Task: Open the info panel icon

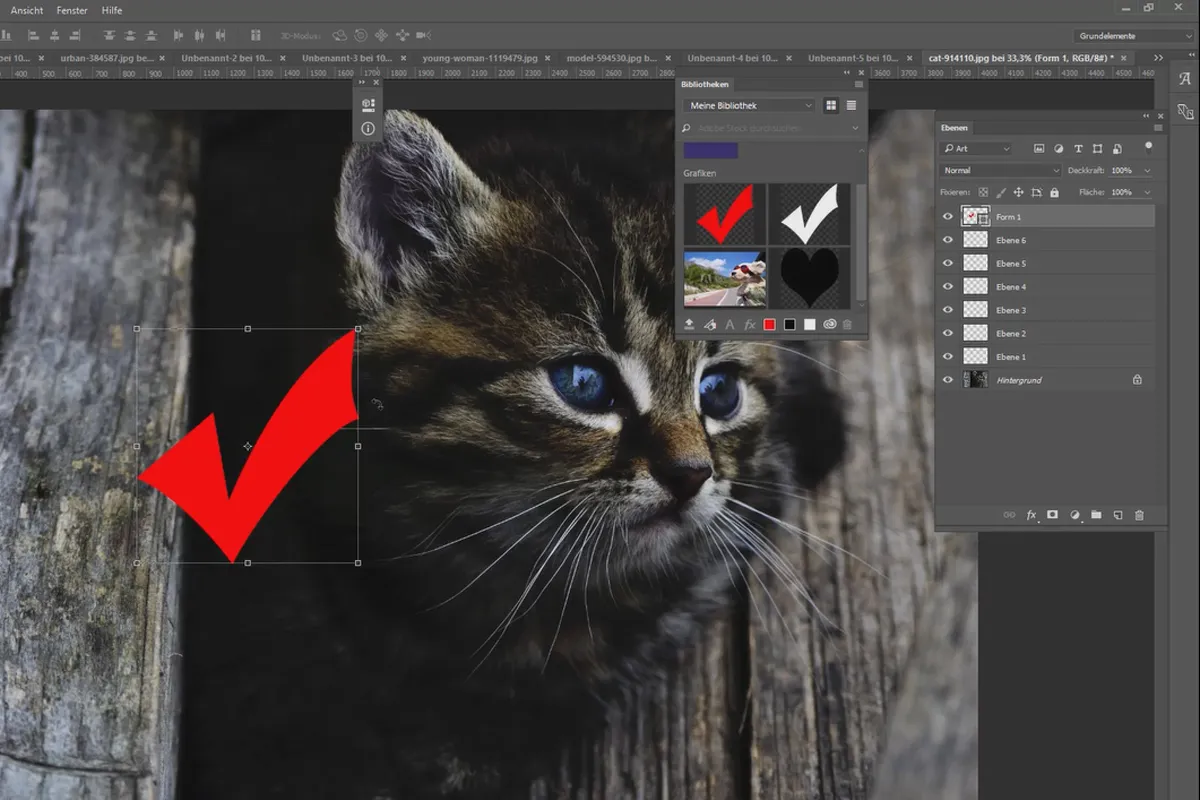Action: (x=368, y=129)
